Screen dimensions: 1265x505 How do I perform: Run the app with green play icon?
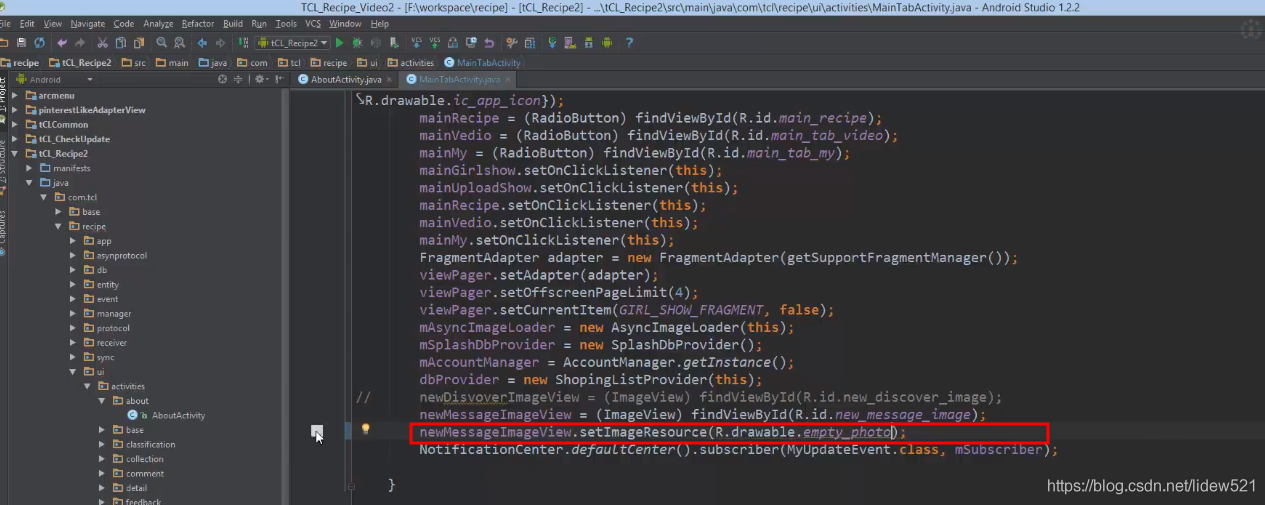(x=339, y=43)
